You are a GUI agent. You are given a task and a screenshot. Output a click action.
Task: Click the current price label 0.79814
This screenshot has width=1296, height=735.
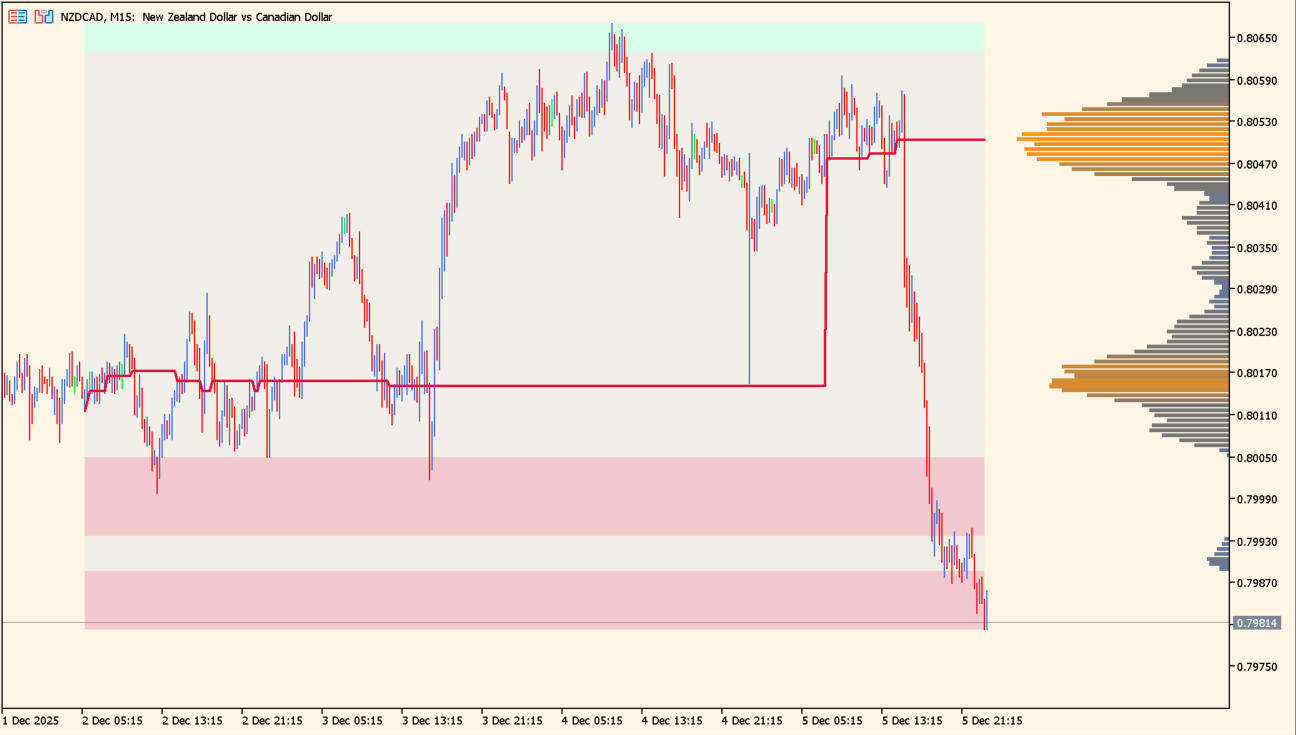click(x=1257, y=623)
